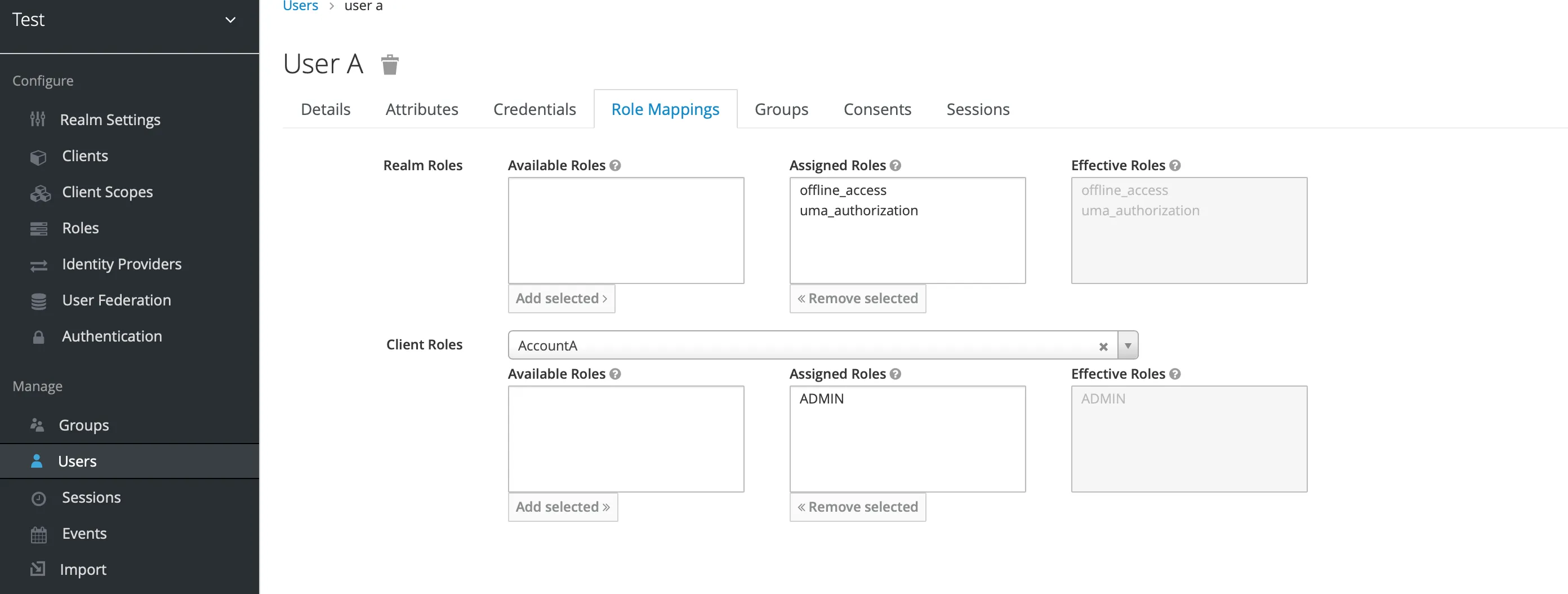Click the Realm Settings sliders icon
1568x594 pixels.
(38, 119)
